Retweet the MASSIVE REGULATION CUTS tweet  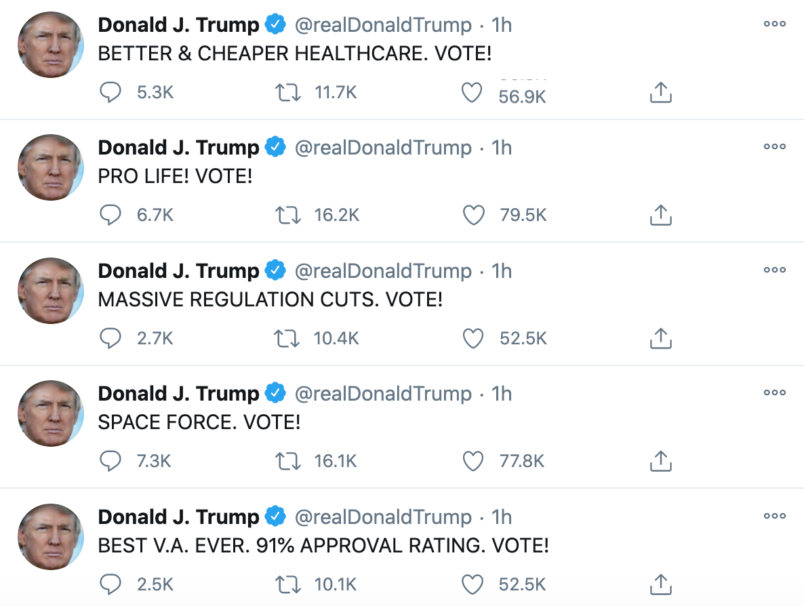(x=287, y=339)
